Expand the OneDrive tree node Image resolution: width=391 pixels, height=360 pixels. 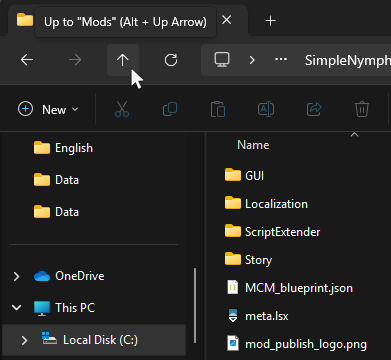(16, 276)
